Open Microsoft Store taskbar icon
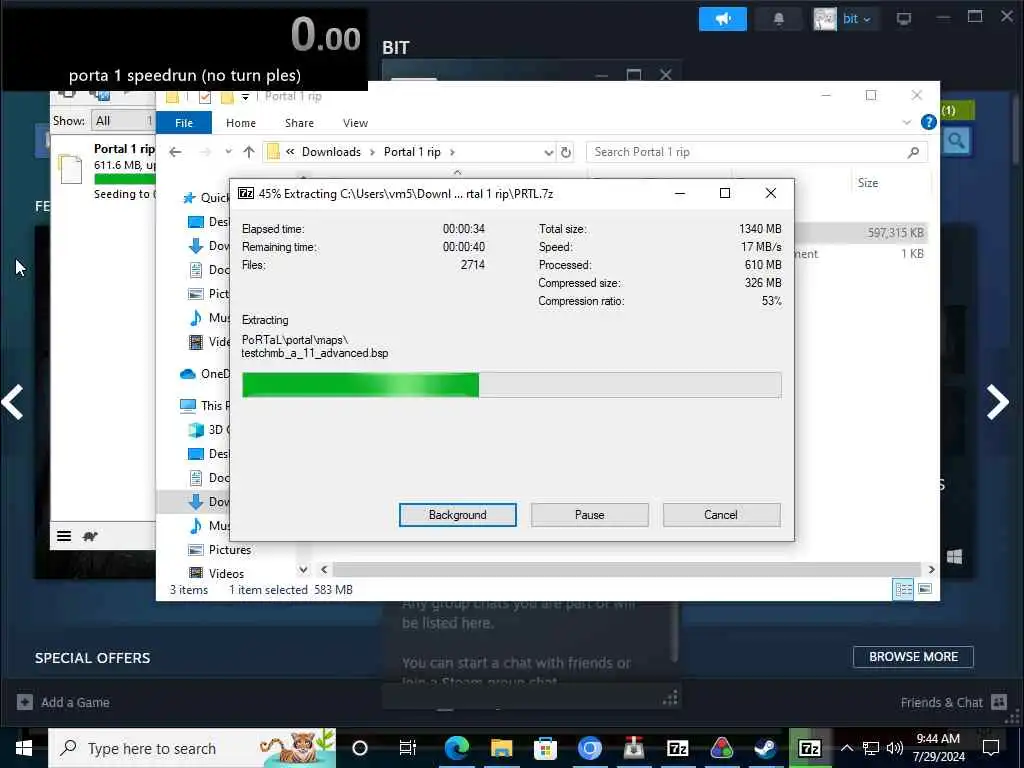This screenshot has height=768, width=1024. coord(545,748)
